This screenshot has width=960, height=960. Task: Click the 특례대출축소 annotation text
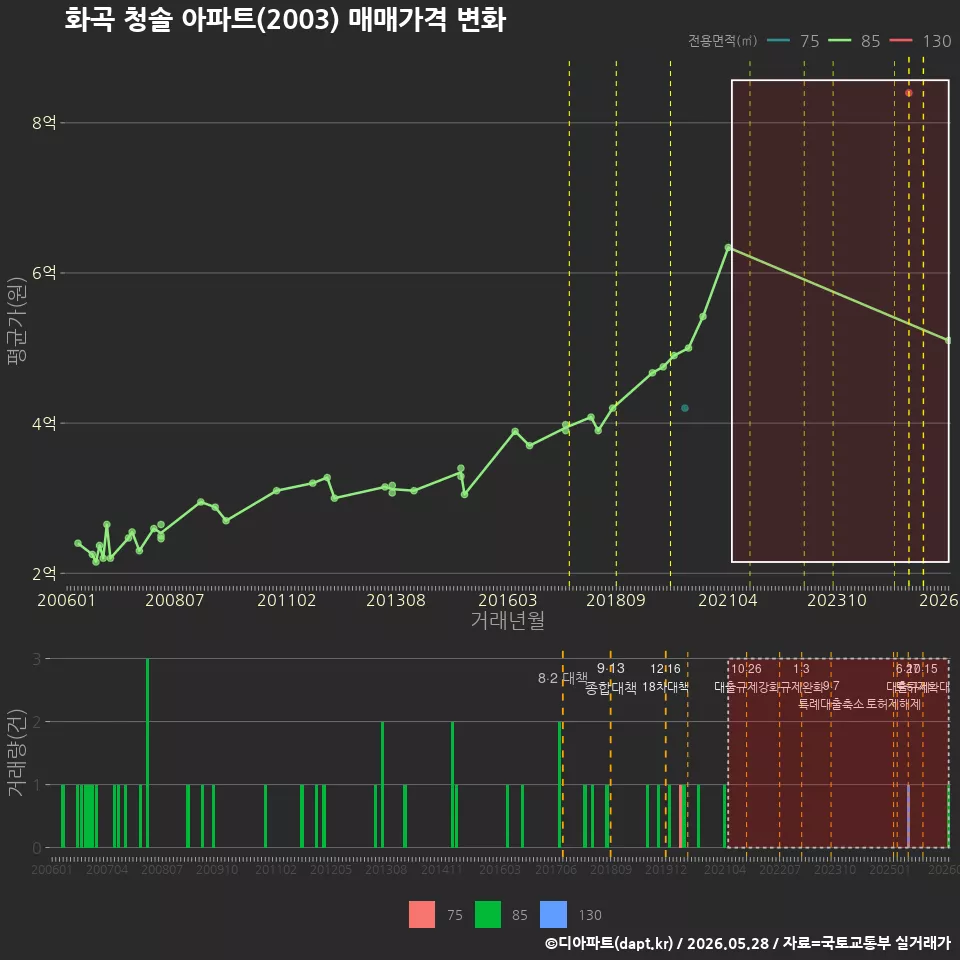831,704
